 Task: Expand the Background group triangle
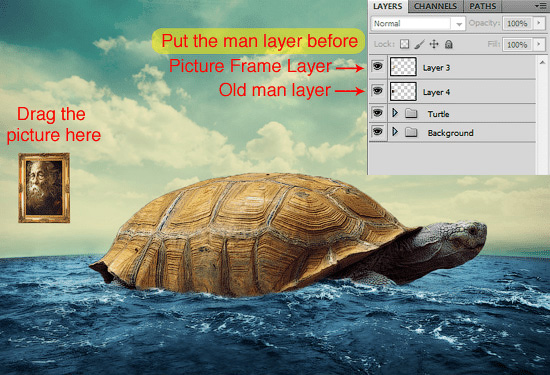pos(395,132)
